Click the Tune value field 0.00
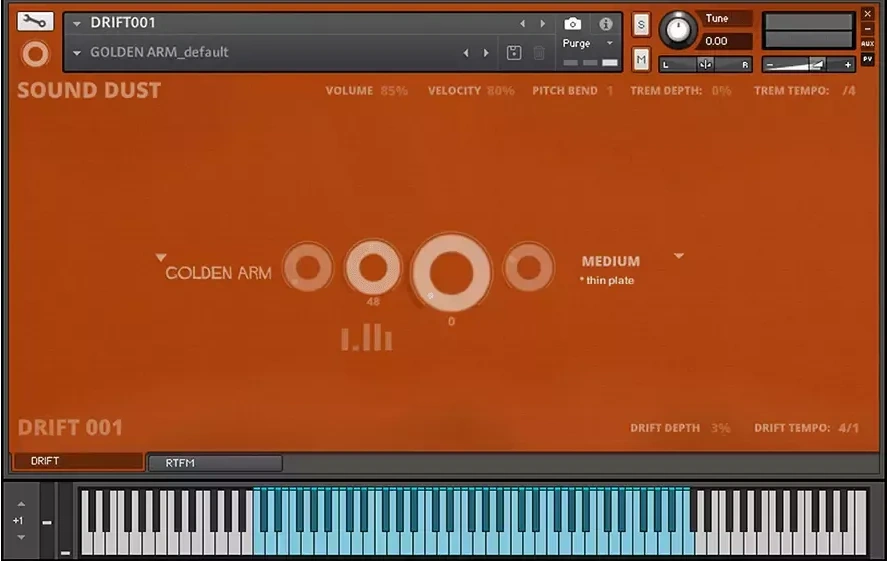888x561 pixels. 726,41
